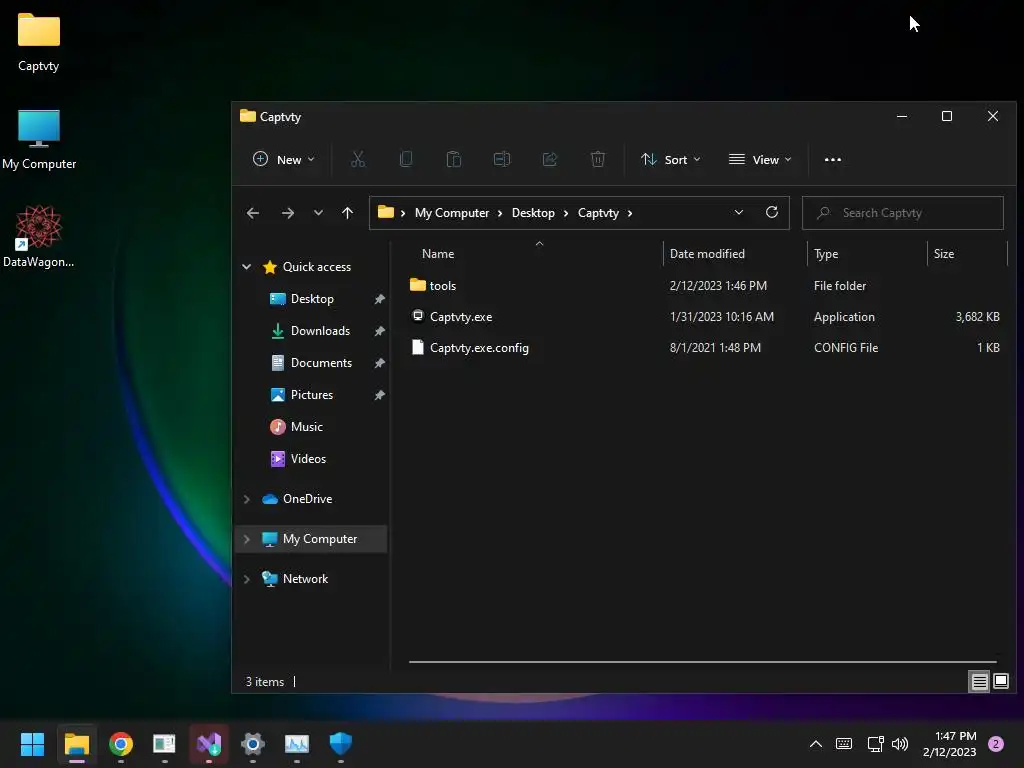
Task: Click the Delete trash icon in toolbar
Action: point(598,159)
